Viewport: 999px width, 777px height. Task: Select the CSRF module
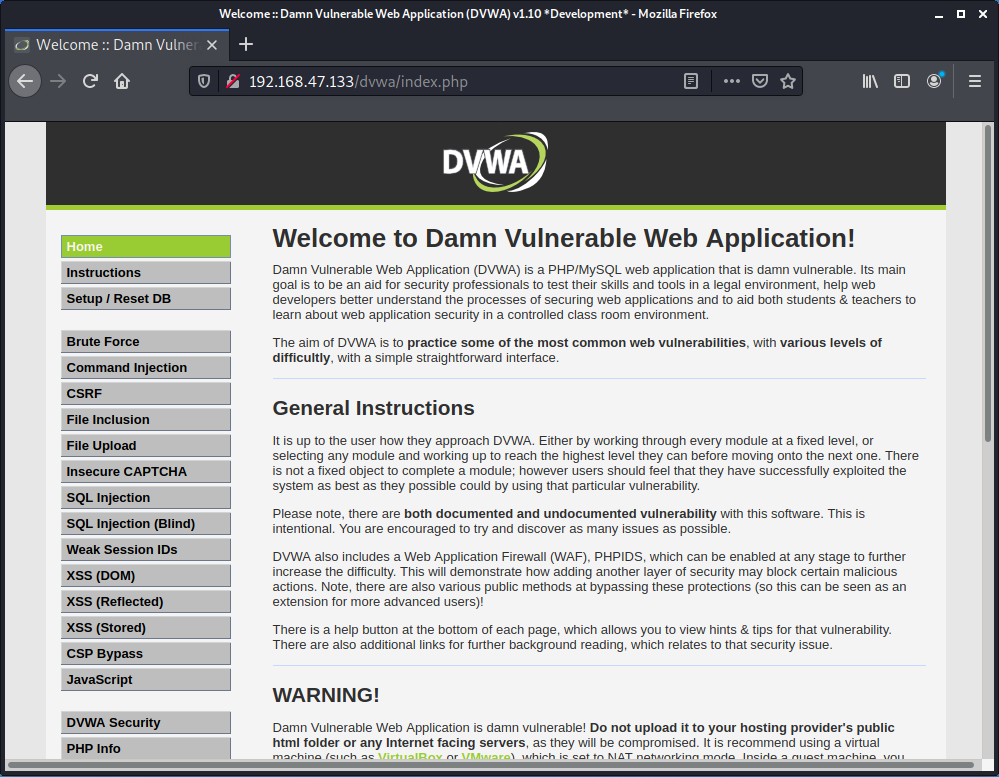pyautogui.click(x=146, y=394)
